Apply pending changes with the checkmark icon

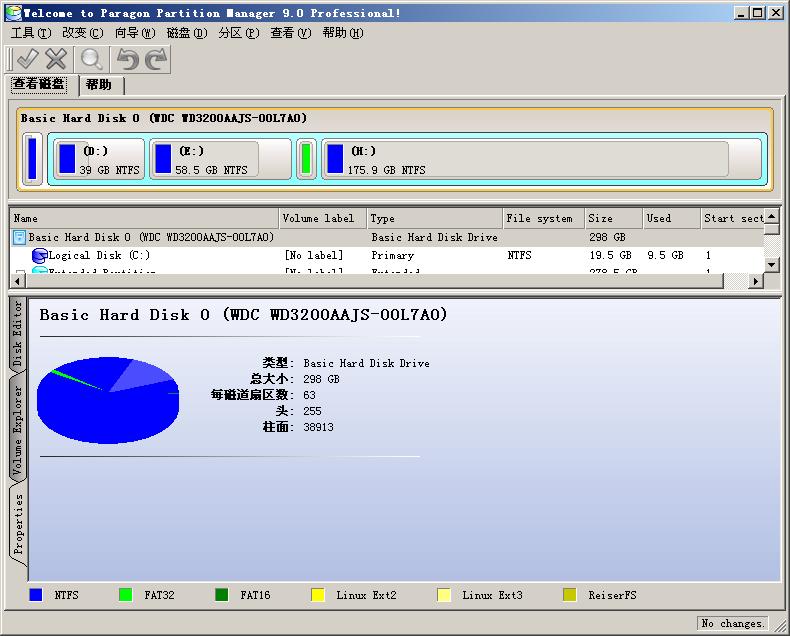(x=27, y=59)
